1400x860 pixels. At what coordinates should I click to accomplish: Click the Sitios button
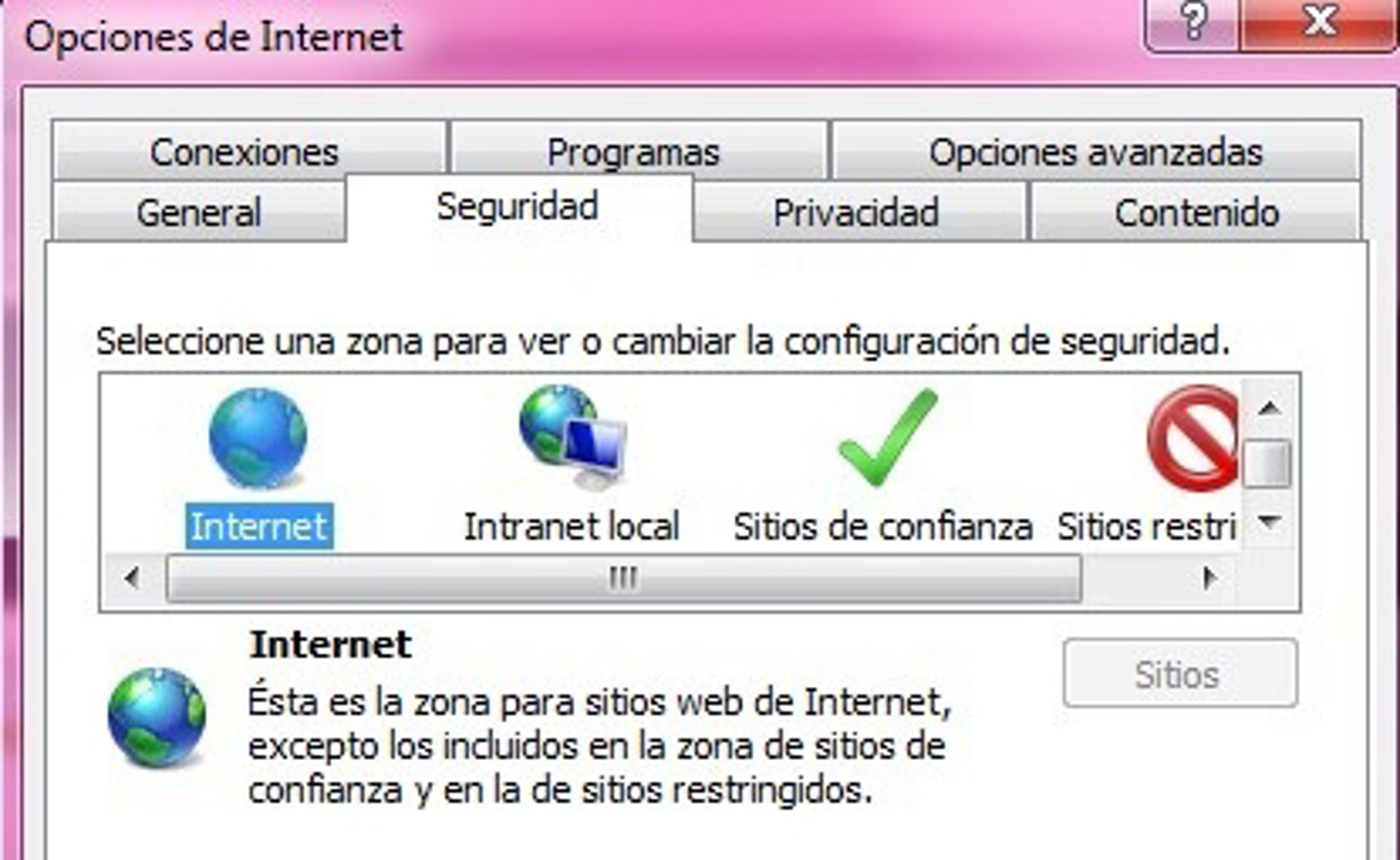(x=1180, y=673)
